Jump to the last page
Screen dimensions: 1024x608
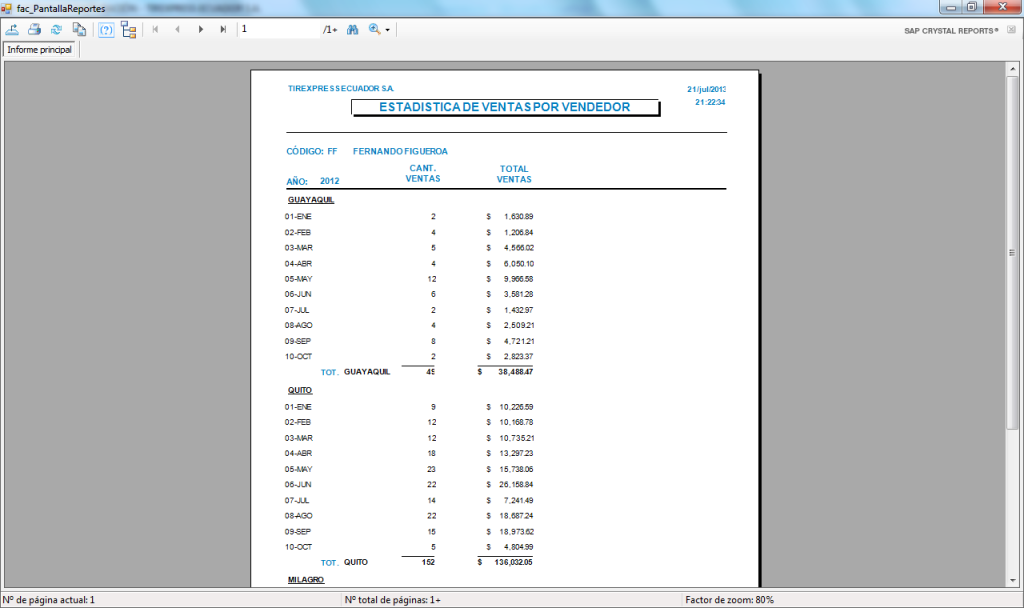(x=223, y=30)
